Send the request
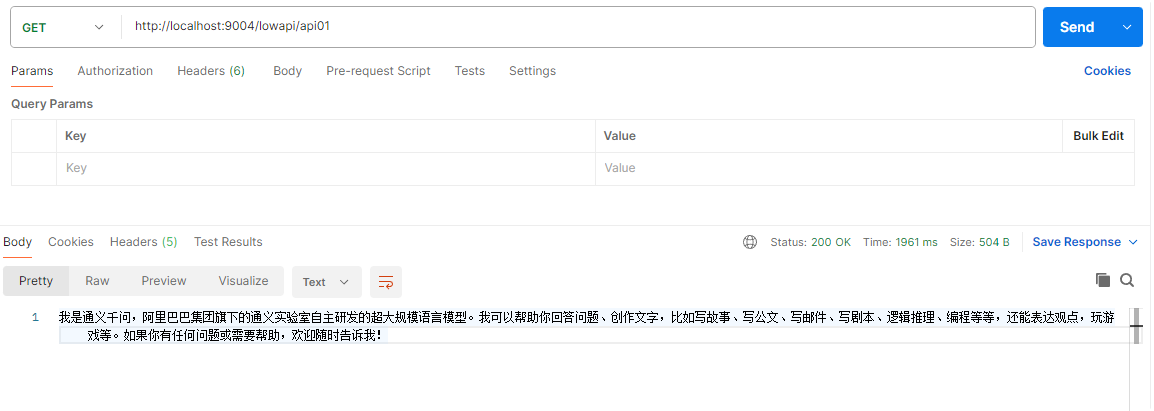 coord(1077,27)
